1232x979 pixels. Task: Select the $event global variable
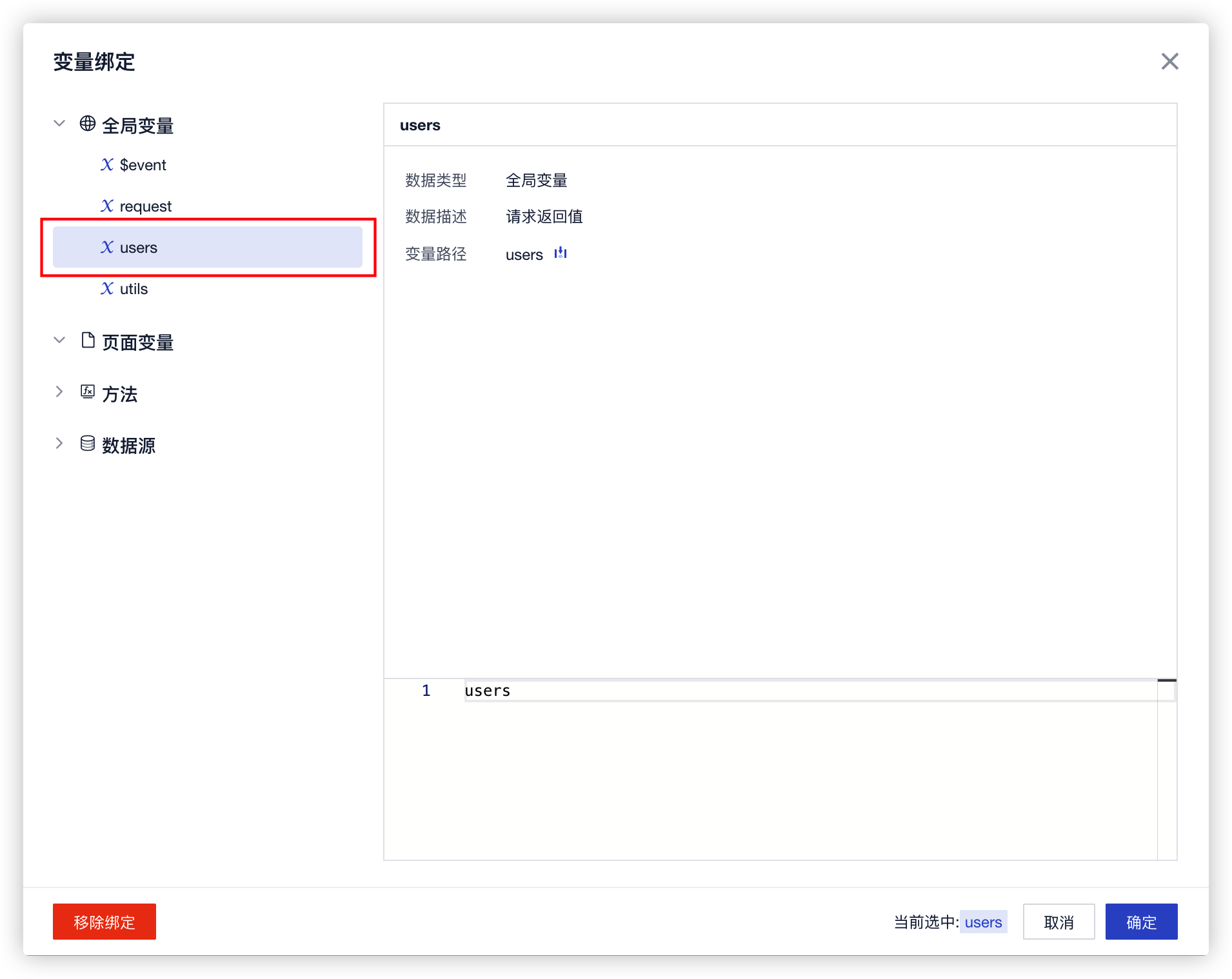point(142,164)
